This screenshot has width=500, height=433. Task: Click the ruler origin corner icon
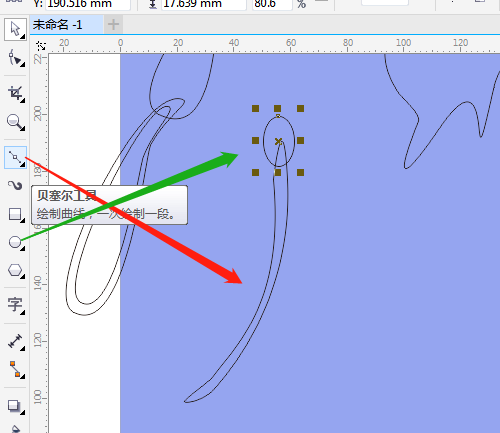41,45
